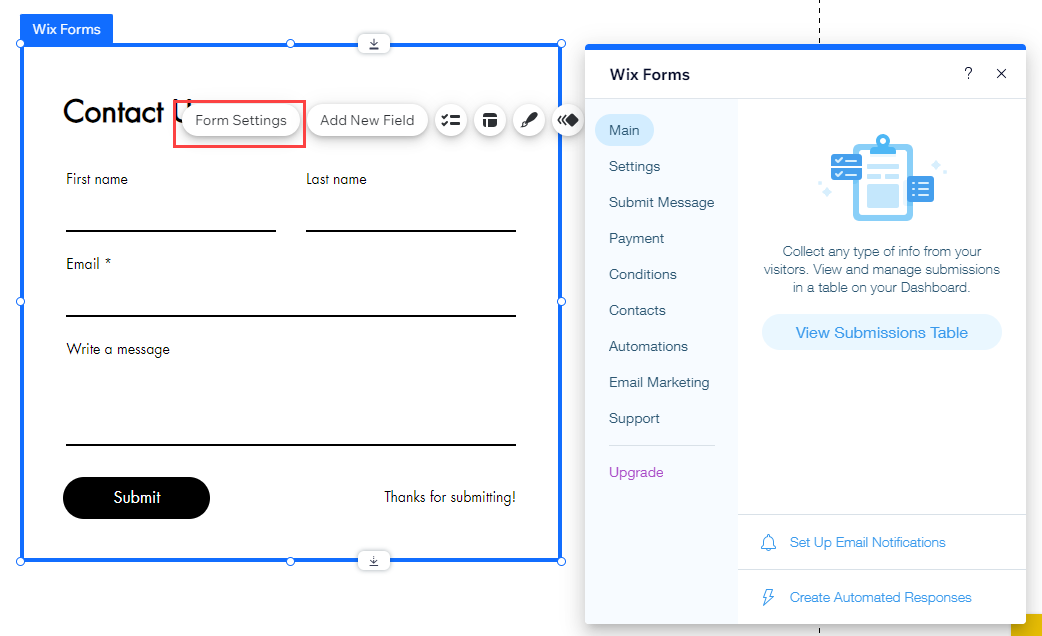This screenshot has height=636, width=1042.
Task: Click the "Last name" field label
Action: 336,179
